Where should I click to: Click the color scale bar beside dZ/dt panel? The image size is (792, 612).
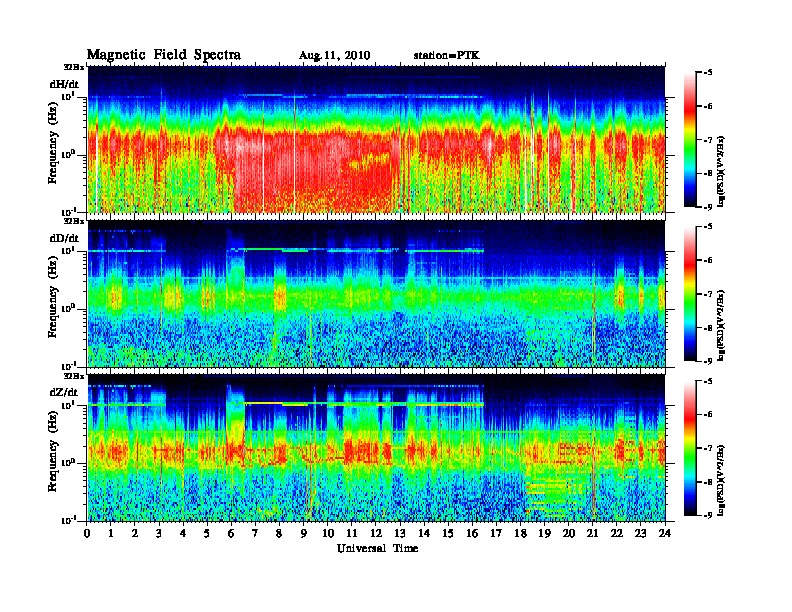point(690,447)
